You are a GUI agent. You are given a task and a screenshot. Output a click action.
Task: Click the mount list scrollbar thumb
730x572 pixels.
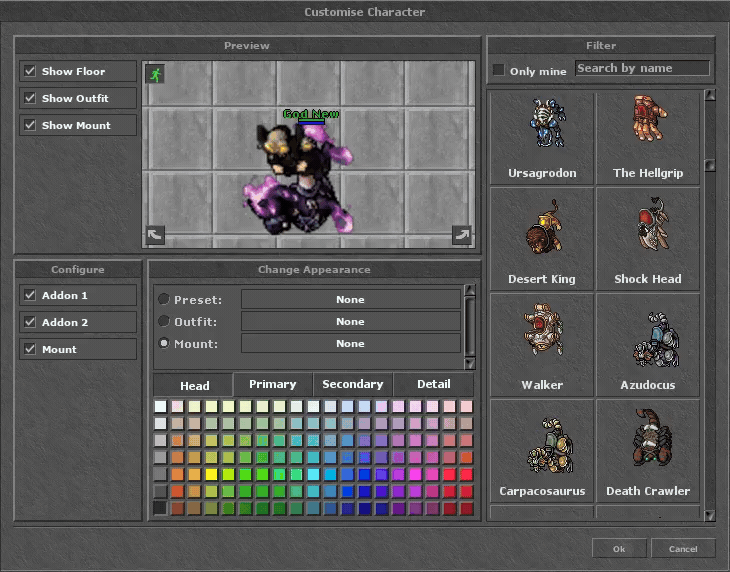tap(710, 165)
